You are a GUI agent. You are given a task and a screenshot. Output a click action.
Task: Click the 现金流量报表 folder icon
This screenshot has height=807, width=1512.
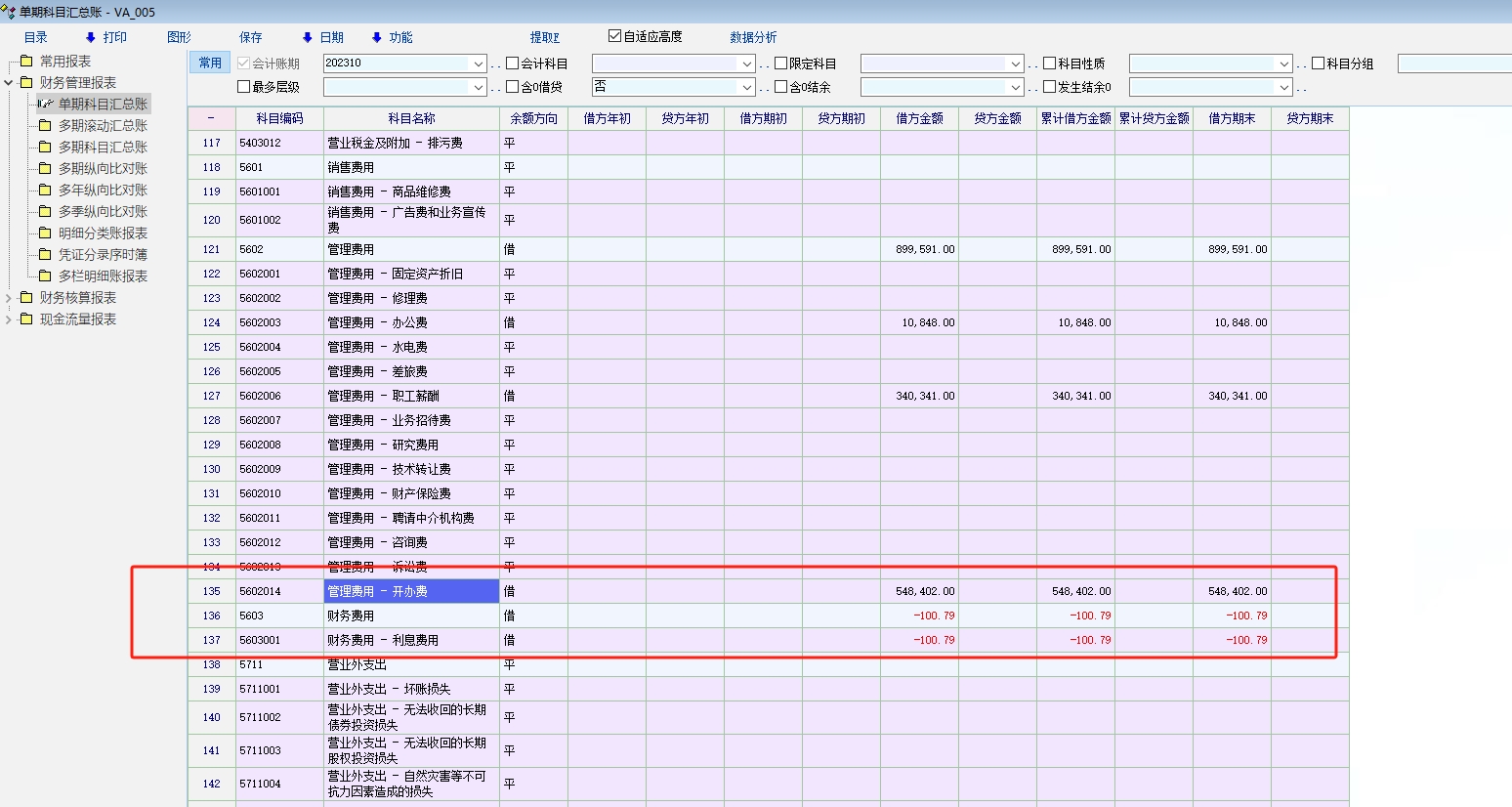tap(26, 319)
